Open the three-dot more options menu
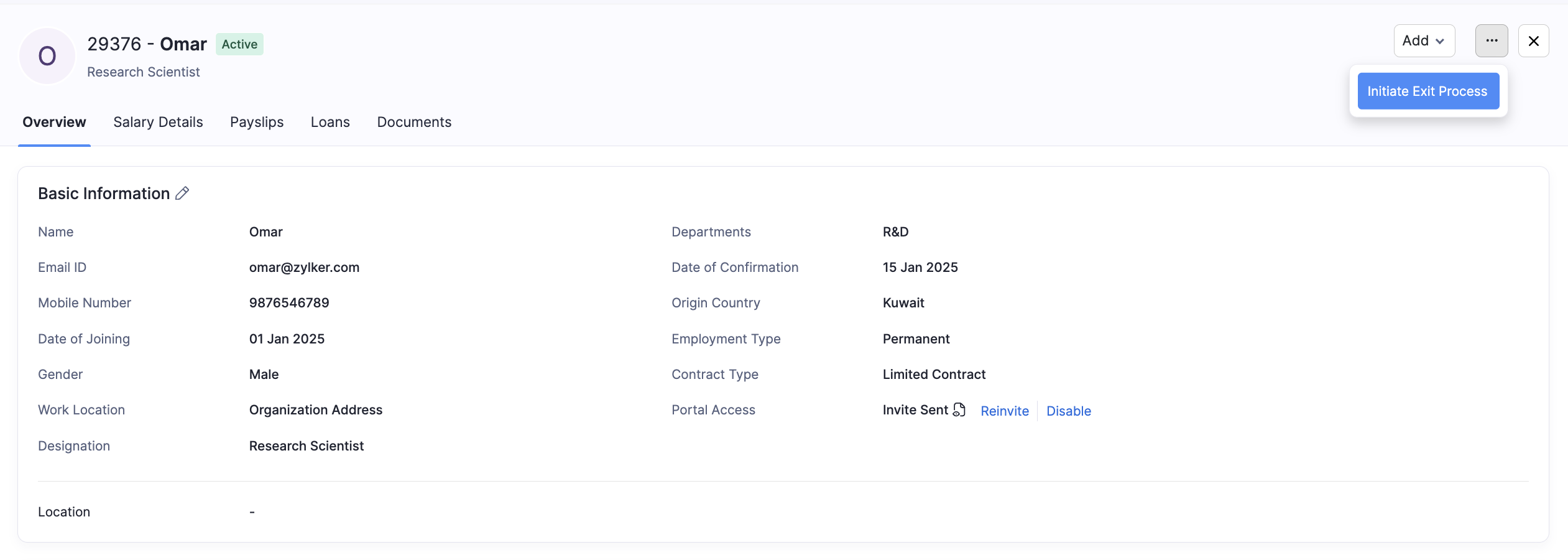This screenshot has height=560, width=1568. pyautogui.click(x=1491, y=41)
